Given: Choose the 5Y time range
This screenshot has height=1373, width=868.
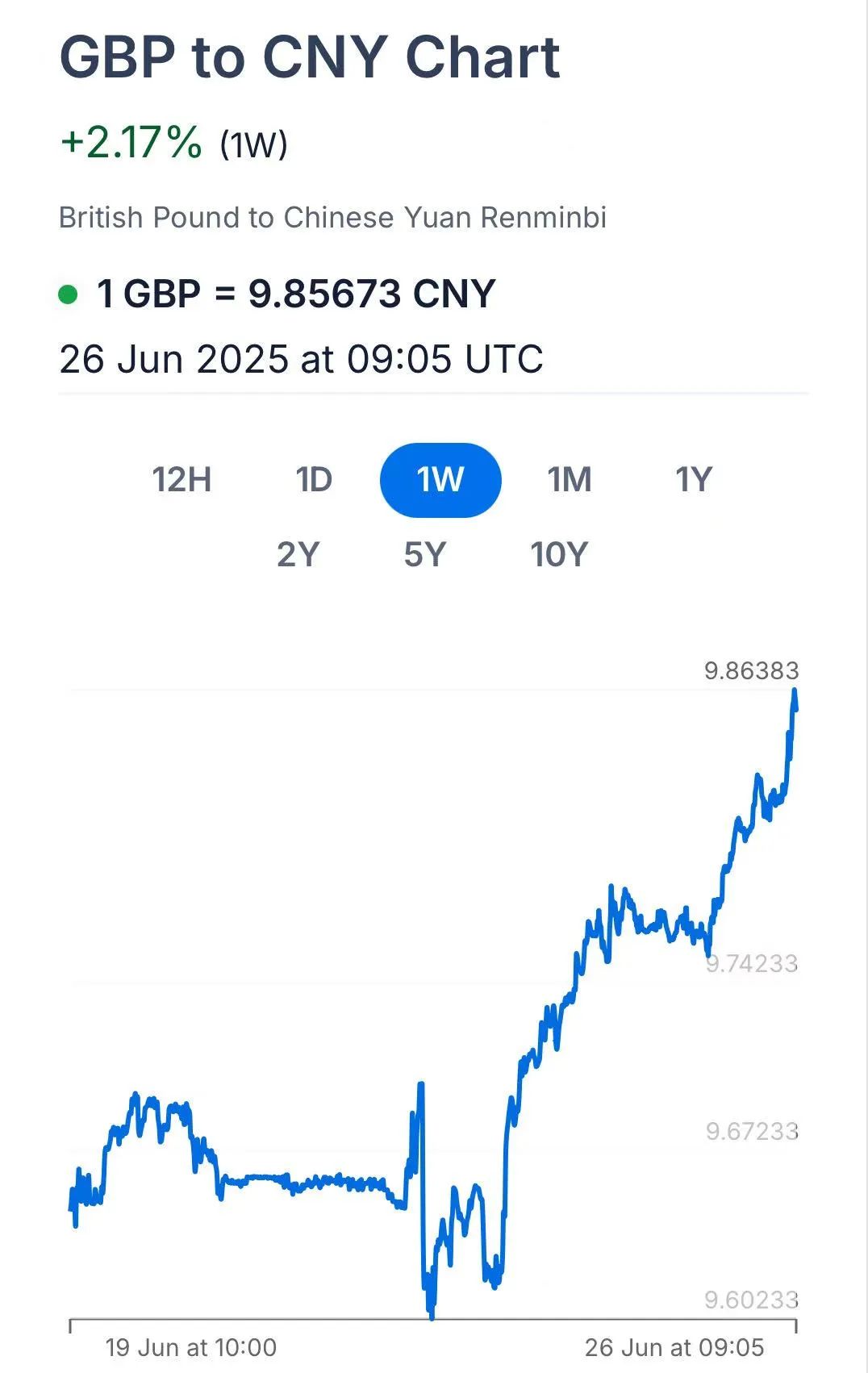Looking at the screenshot, I should point(425,555).
